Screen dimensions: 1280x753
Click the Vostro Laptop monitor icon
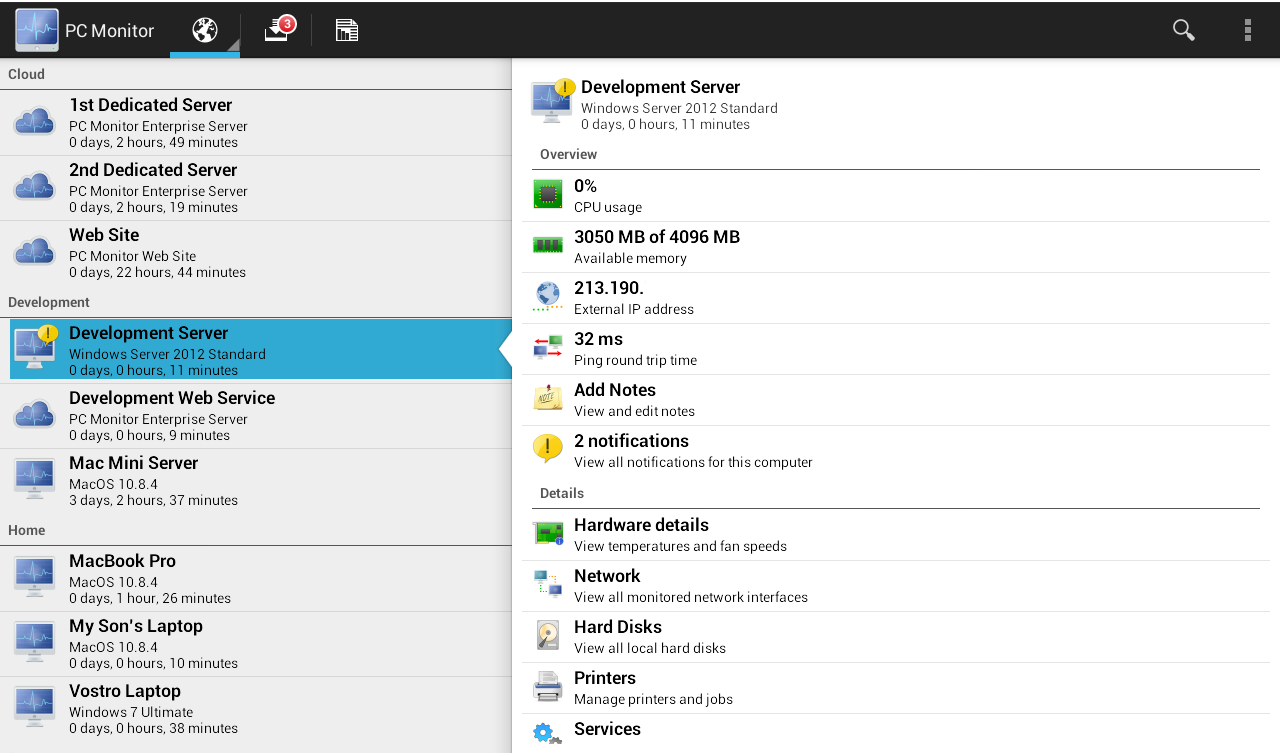click(x=35, y=708)
